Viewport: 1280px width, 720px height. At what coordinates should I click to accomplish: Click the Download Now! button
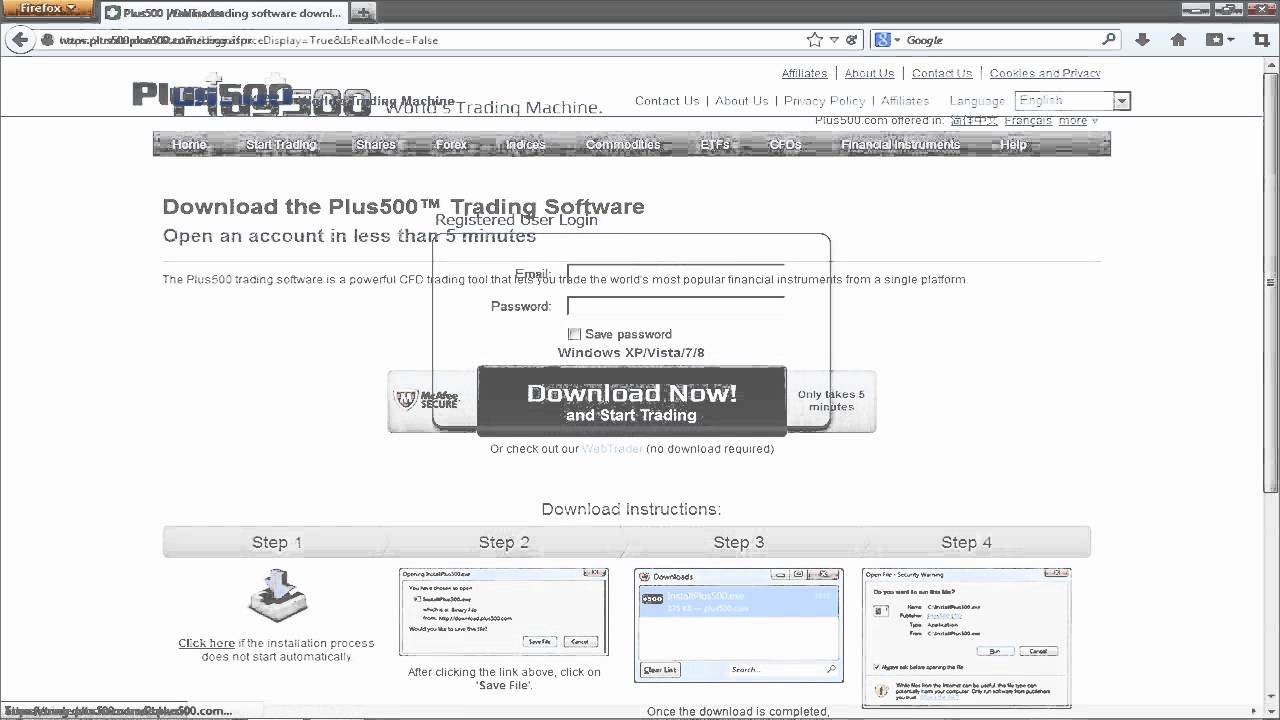(632, 401)
